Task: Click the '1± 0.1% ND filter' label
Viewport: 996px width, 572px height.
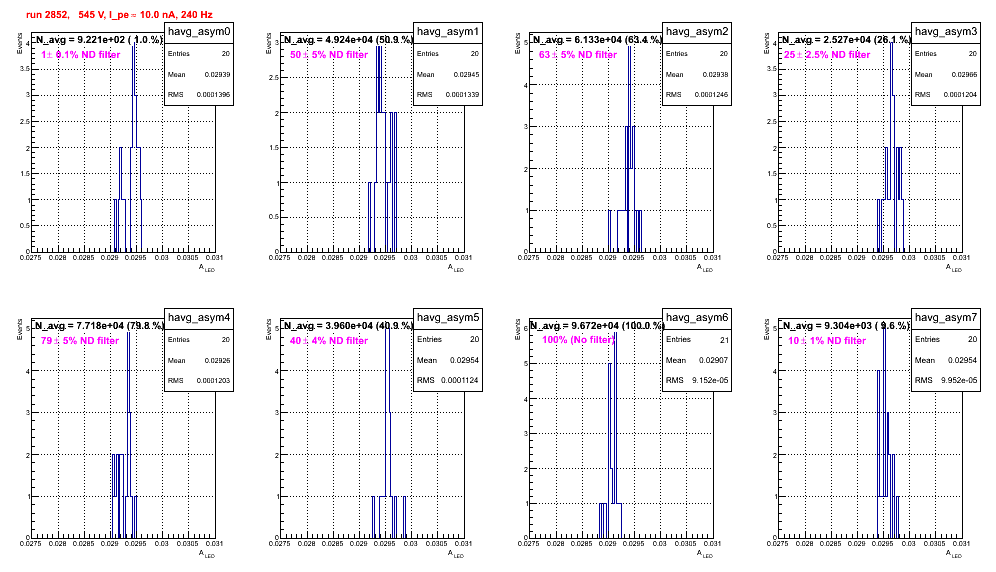Action: tap(81, 55)
